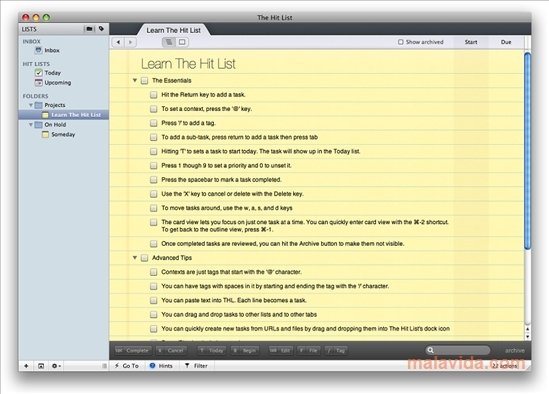Open the Inbox list

(x=51, y=50)
